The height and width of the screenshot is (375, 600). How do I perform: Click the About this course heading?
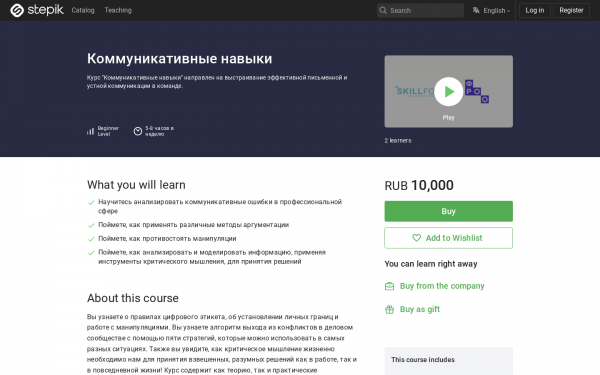[133, 298]
